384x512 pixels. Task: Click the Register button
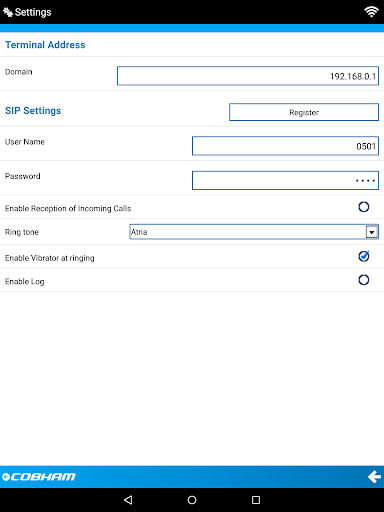(304, 112)
